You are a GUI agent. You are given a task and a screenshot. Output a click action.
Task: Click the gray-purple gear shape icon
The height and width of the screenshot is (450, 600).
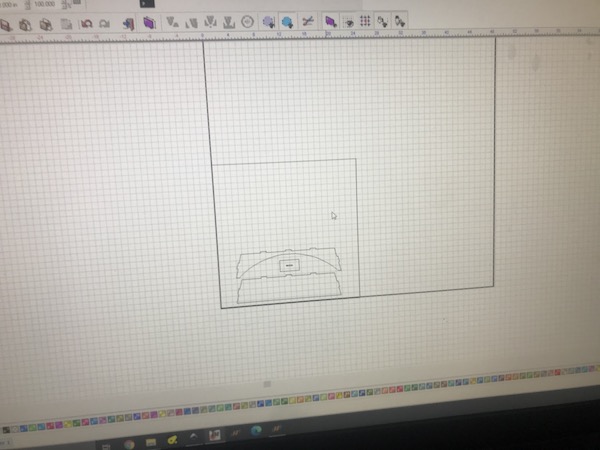pos(269,22)
